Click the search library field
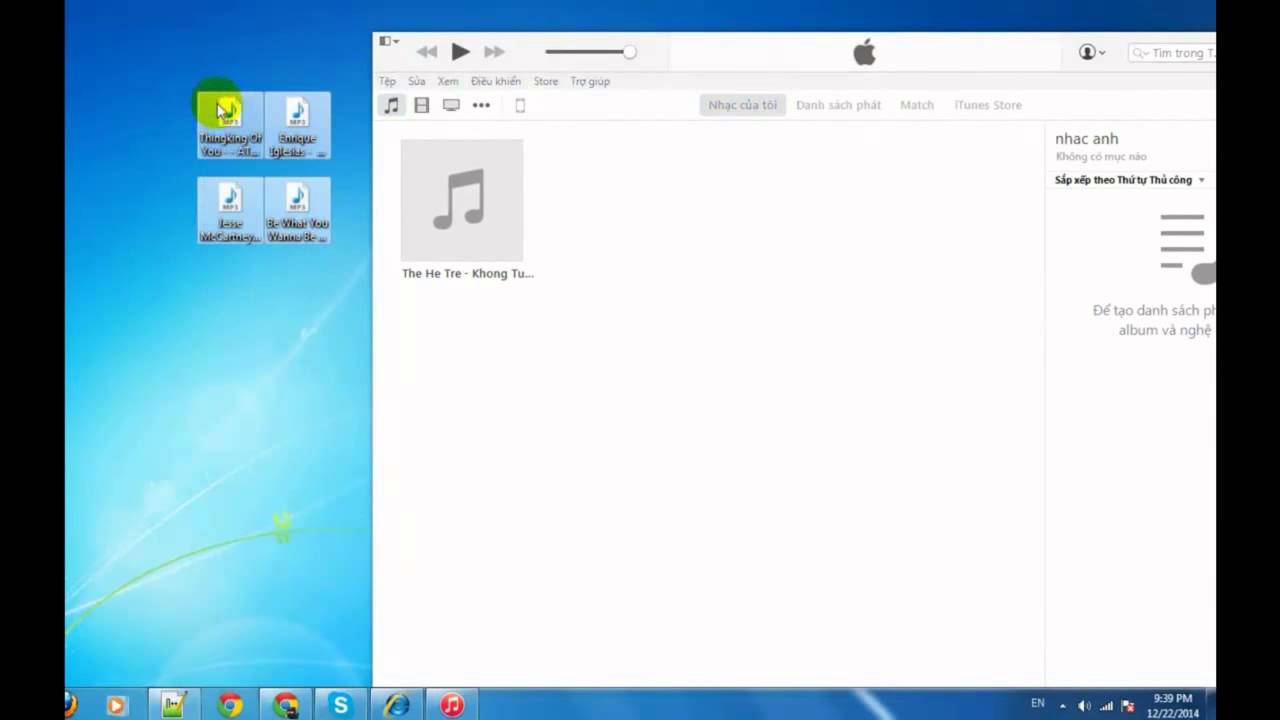The image size is (1280, 720). (1172, 53)
